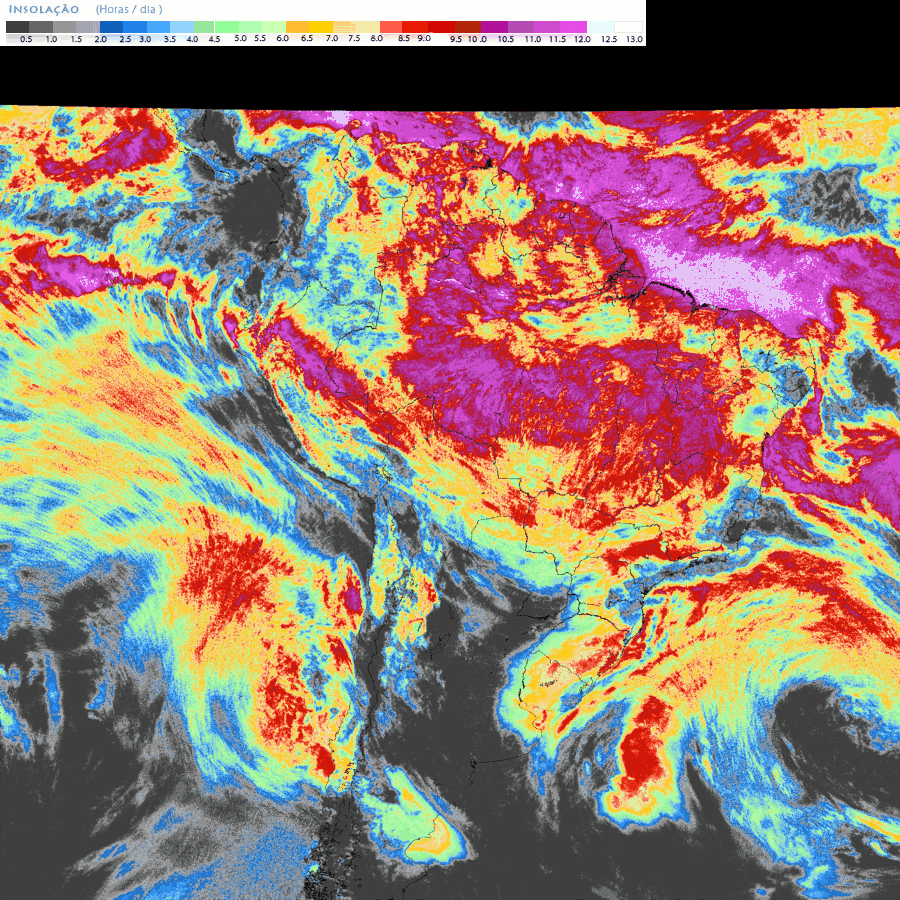
Task: Click the 7.0 legend value
Action: [x=332, y=38]
